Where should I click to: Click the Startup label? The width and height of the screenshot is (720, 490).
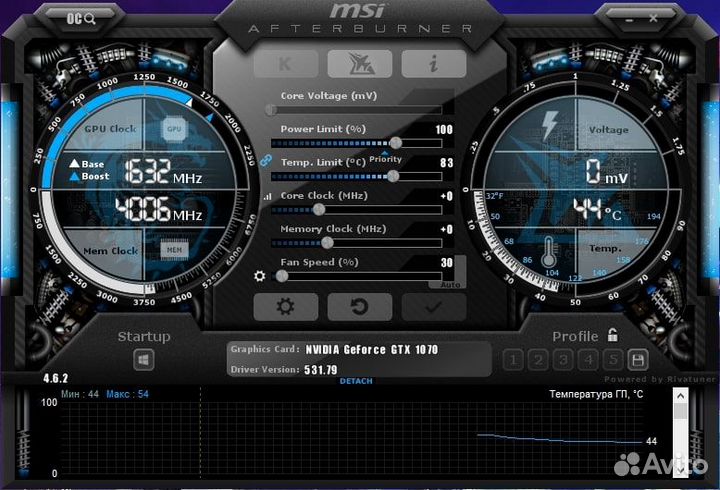(x=144, y=337)
